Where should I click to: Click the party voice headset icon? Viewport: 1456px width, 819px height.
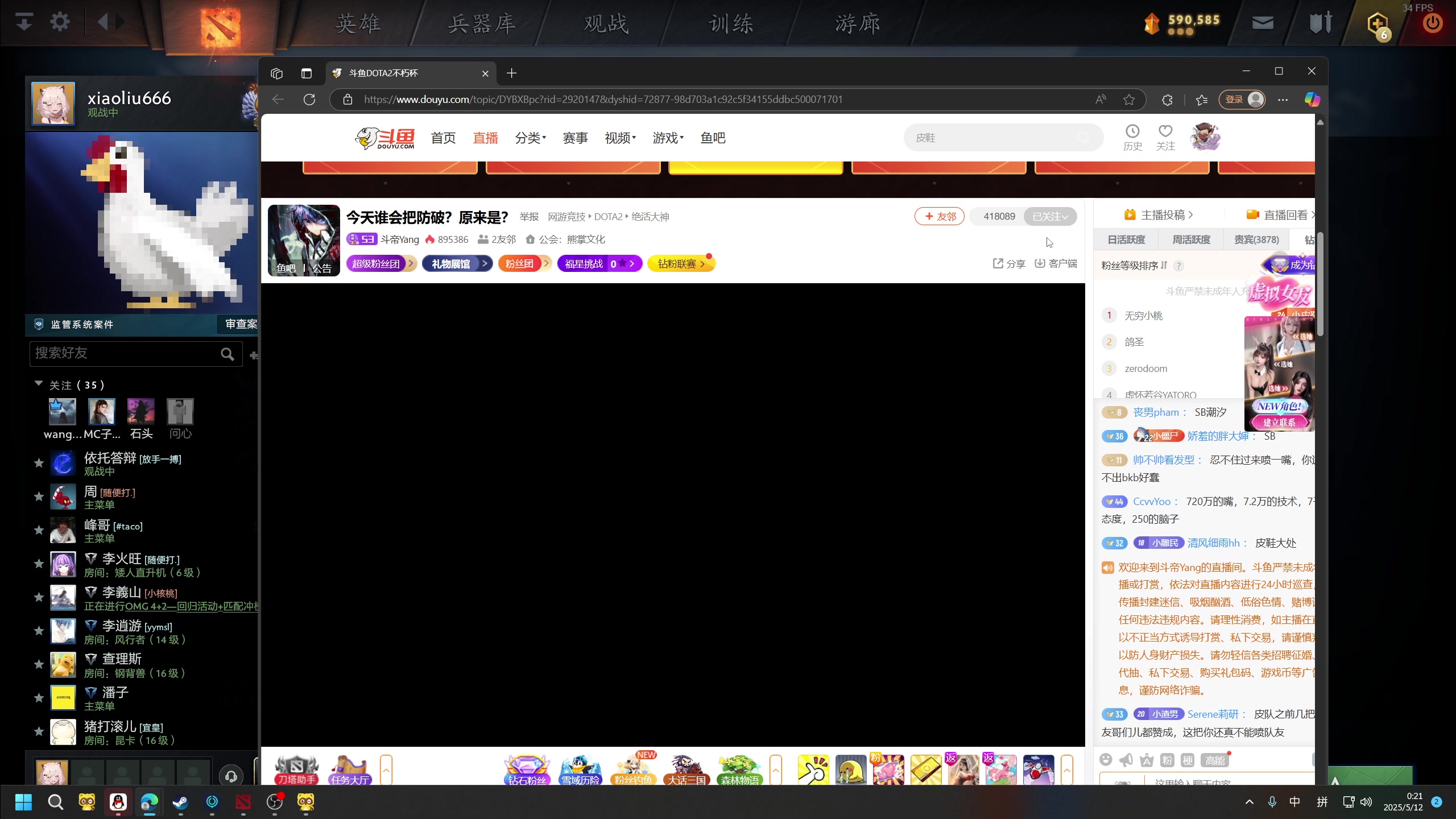click(231, 776)
